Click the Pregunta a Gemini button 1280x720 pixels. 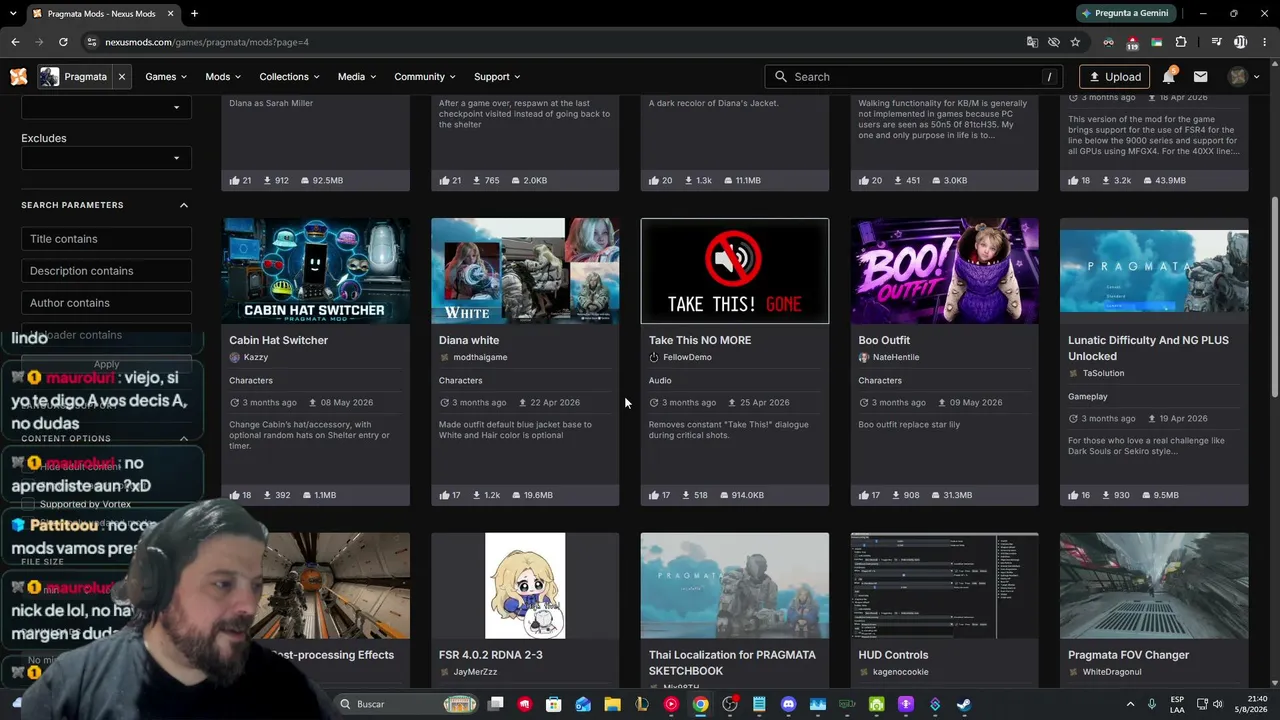point(1125,13)
